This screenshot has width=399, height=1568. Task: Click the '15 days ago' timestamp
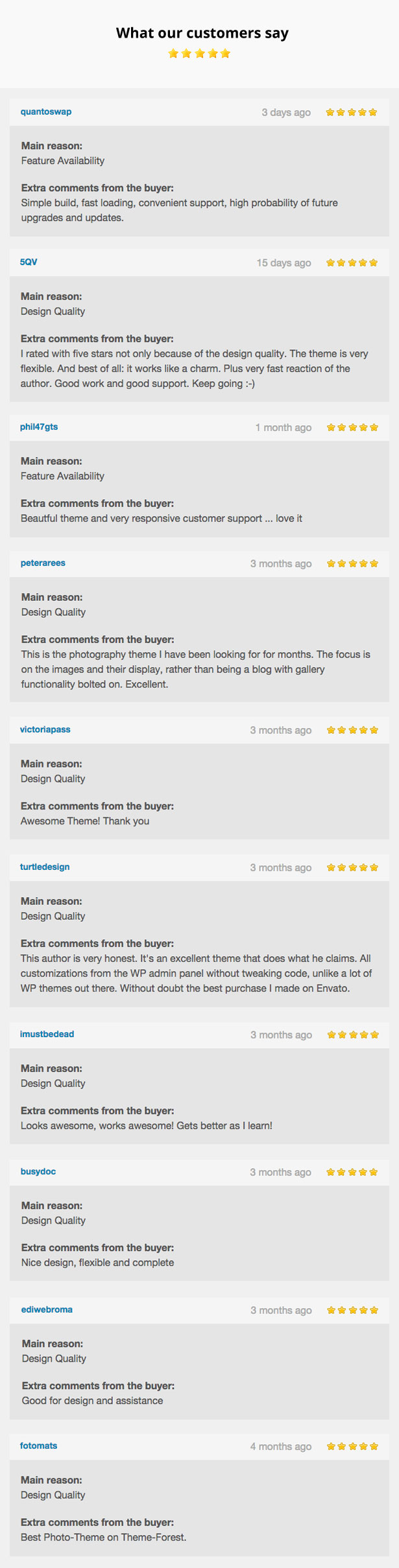coord(284,263)
